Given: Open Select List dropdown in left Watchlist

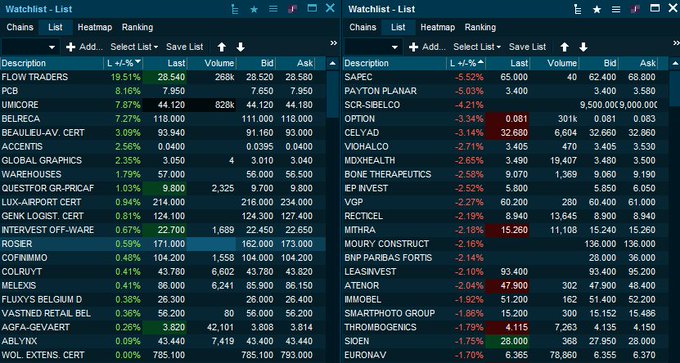Looking at the screenshot, I should [134, 47].
